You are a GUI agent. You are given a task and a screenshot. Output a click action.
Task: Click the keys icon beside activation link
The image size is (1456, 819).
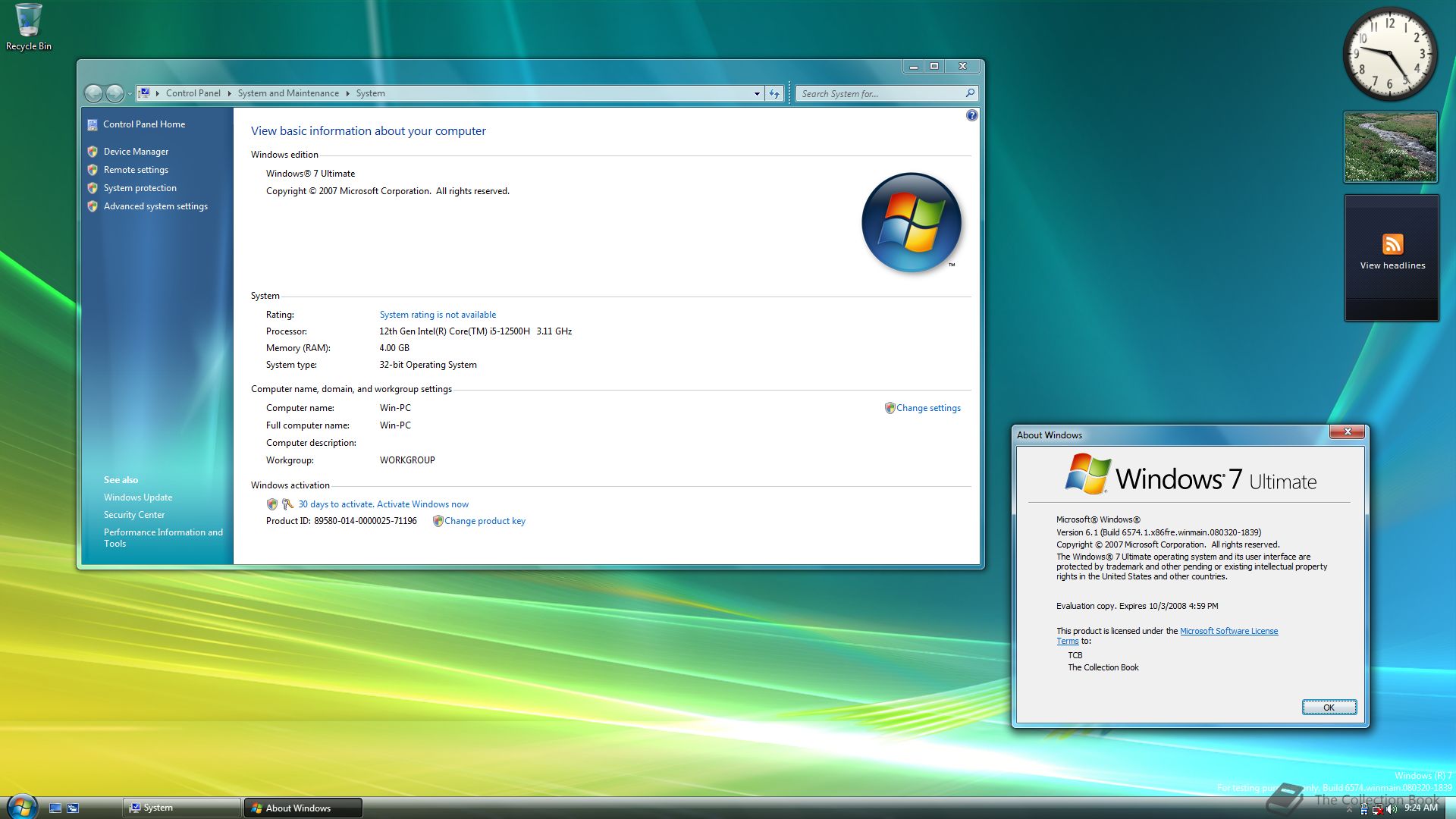[x=287, y=504]
